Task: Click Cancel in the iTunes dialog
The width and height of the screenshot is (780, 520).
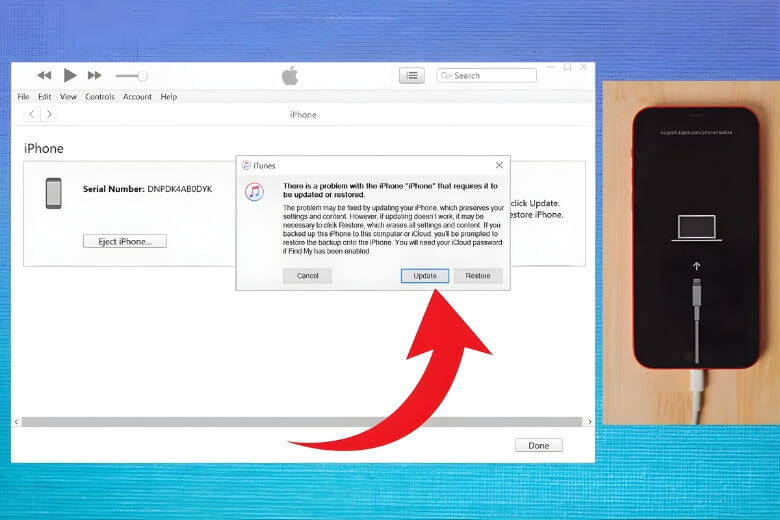Action: 307,276
